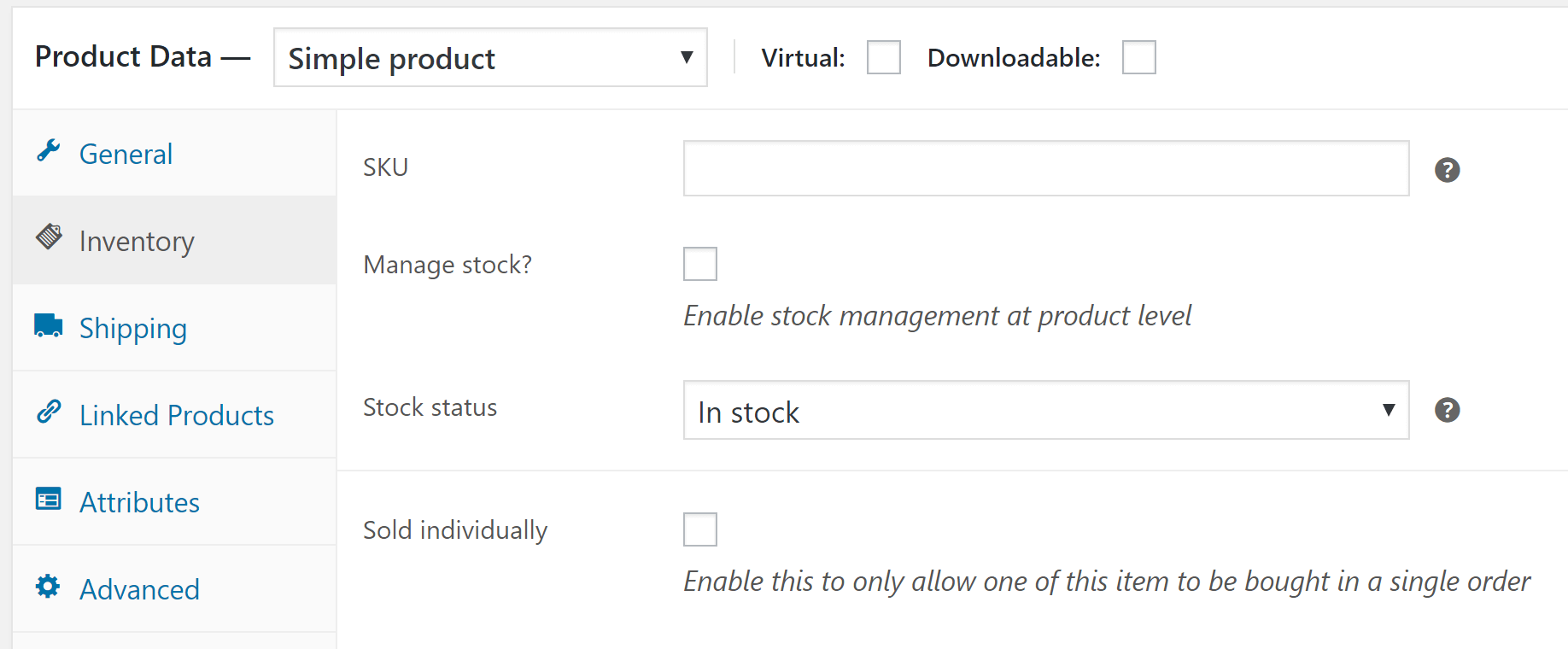The height and width of the screenshot is (649, 1568).
Task: Toggle the Sold individually checkbox
Action: [x=700, y=529]
